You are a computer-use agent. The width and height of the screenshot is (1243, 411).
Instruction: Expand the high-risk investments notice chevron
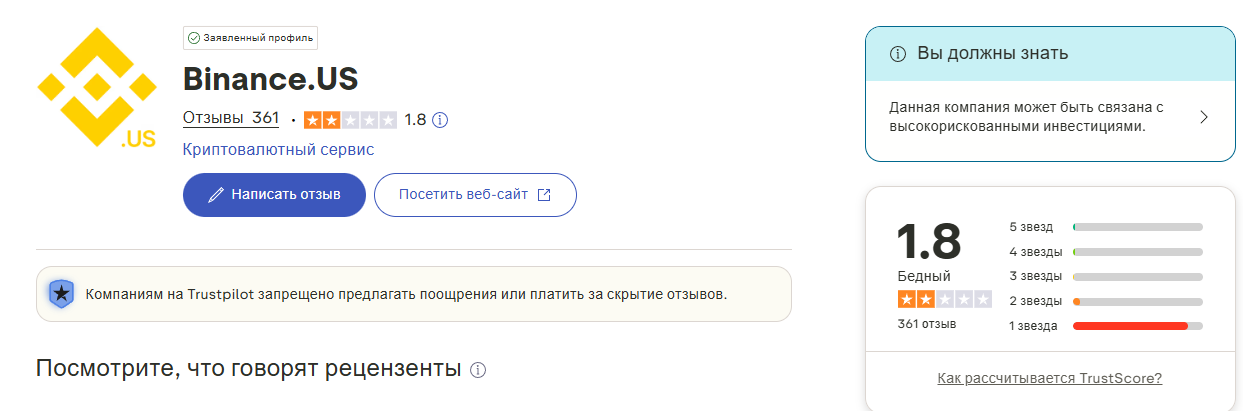[x=1203, y=117]
